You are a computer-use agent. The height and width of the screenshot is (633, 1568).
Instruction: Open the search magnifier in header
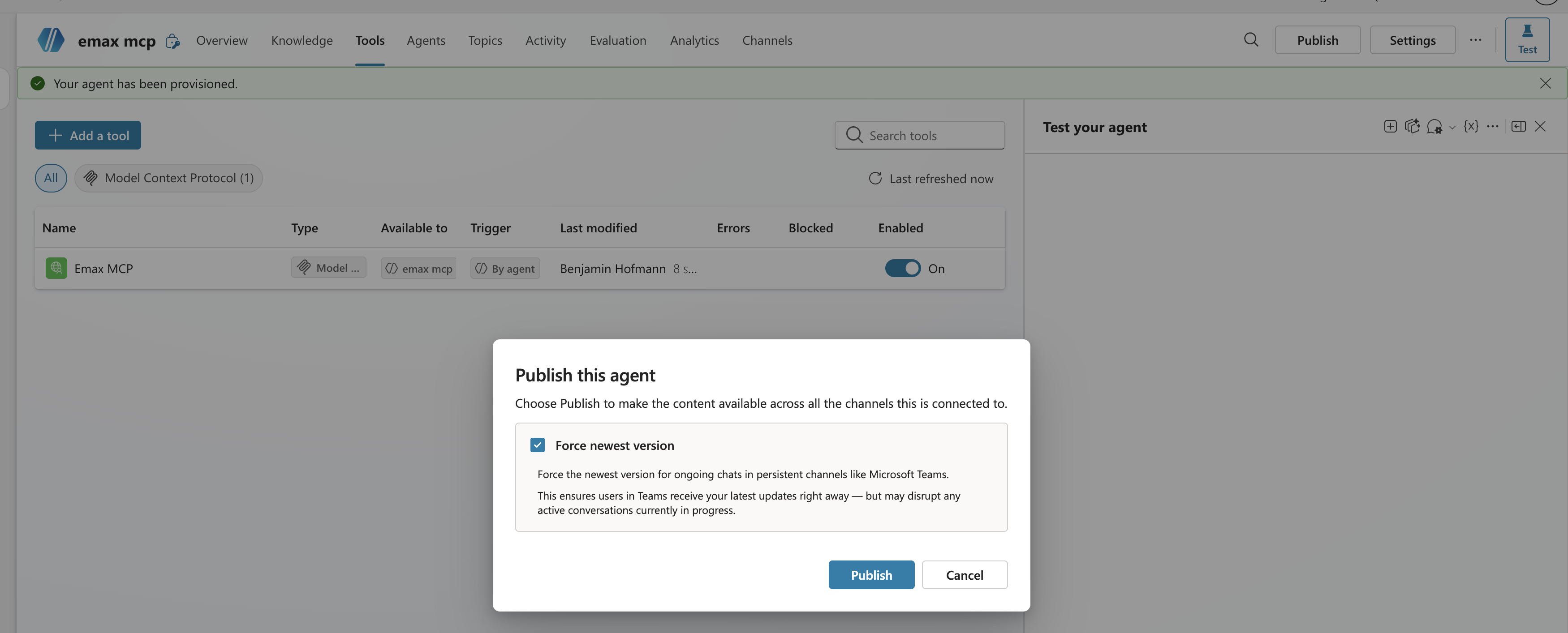(1251, 40)
